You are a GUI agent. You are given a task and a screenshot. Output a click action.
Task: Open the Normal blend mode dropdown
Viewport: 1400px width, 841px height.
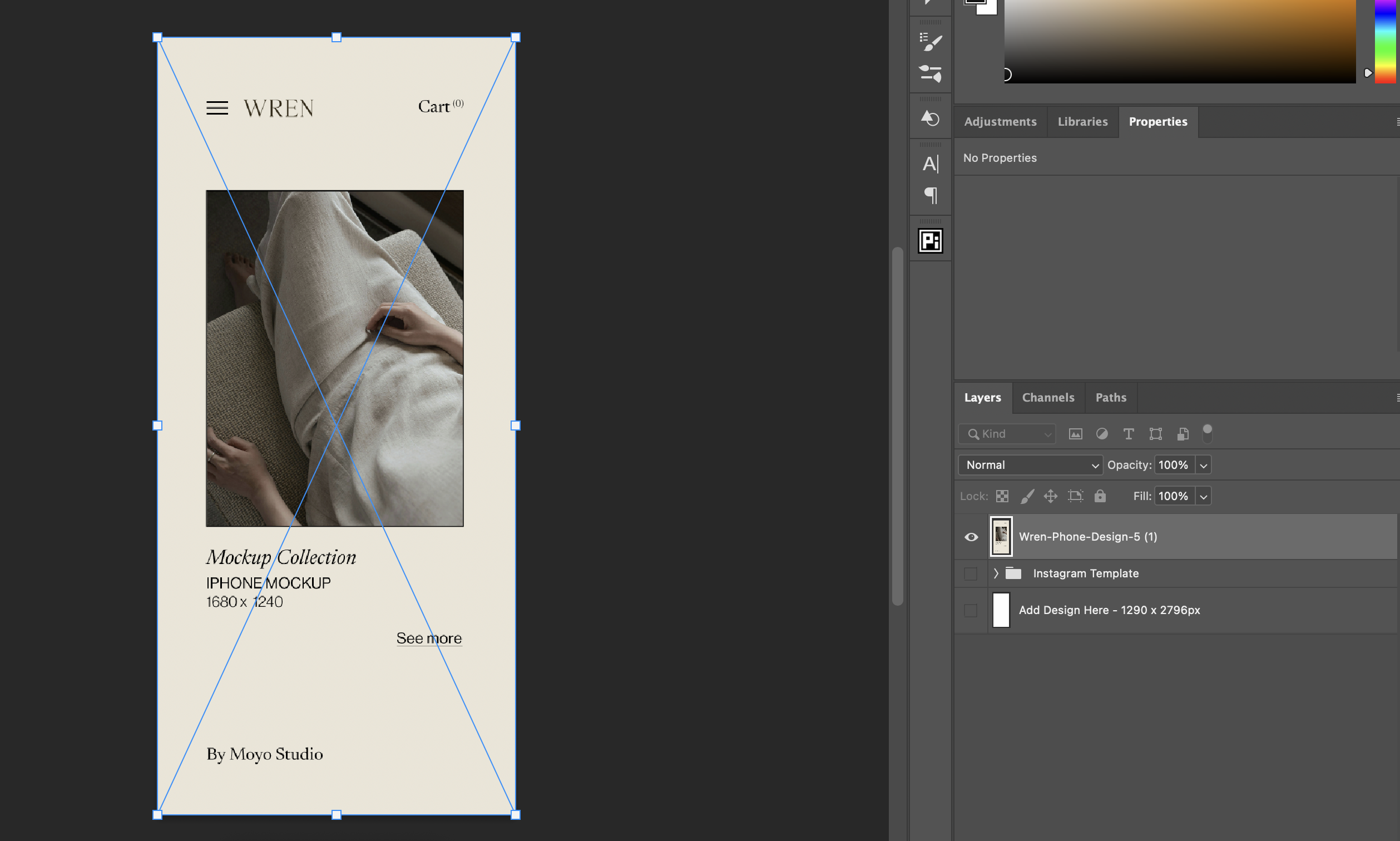(x=1030, y=464)
